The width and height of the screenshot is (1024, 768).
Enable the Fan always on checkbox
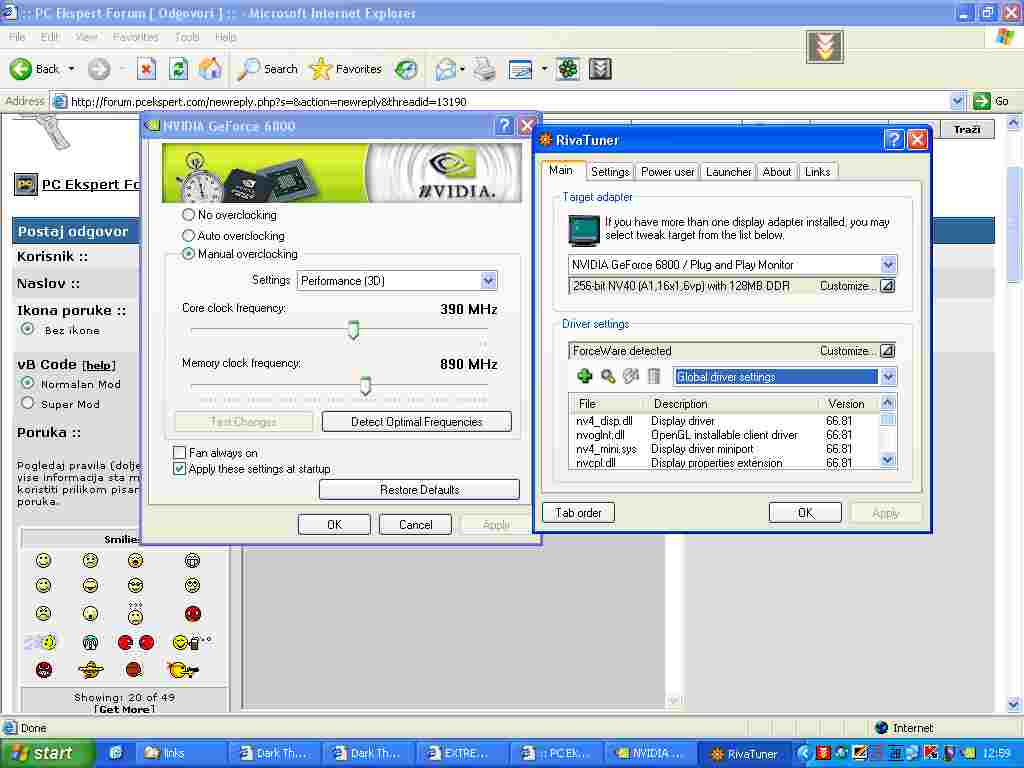[180, 453]
